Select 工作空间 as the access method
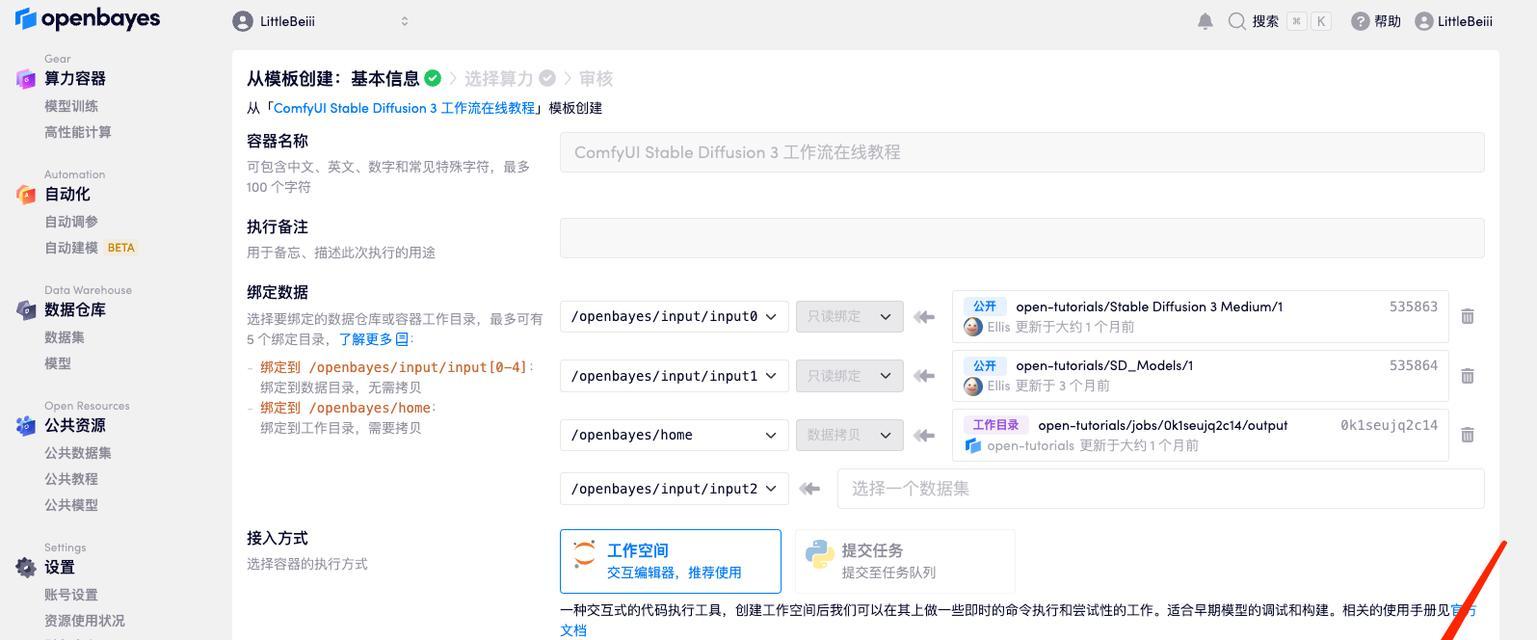1537x640 pixels. point(670,561)
